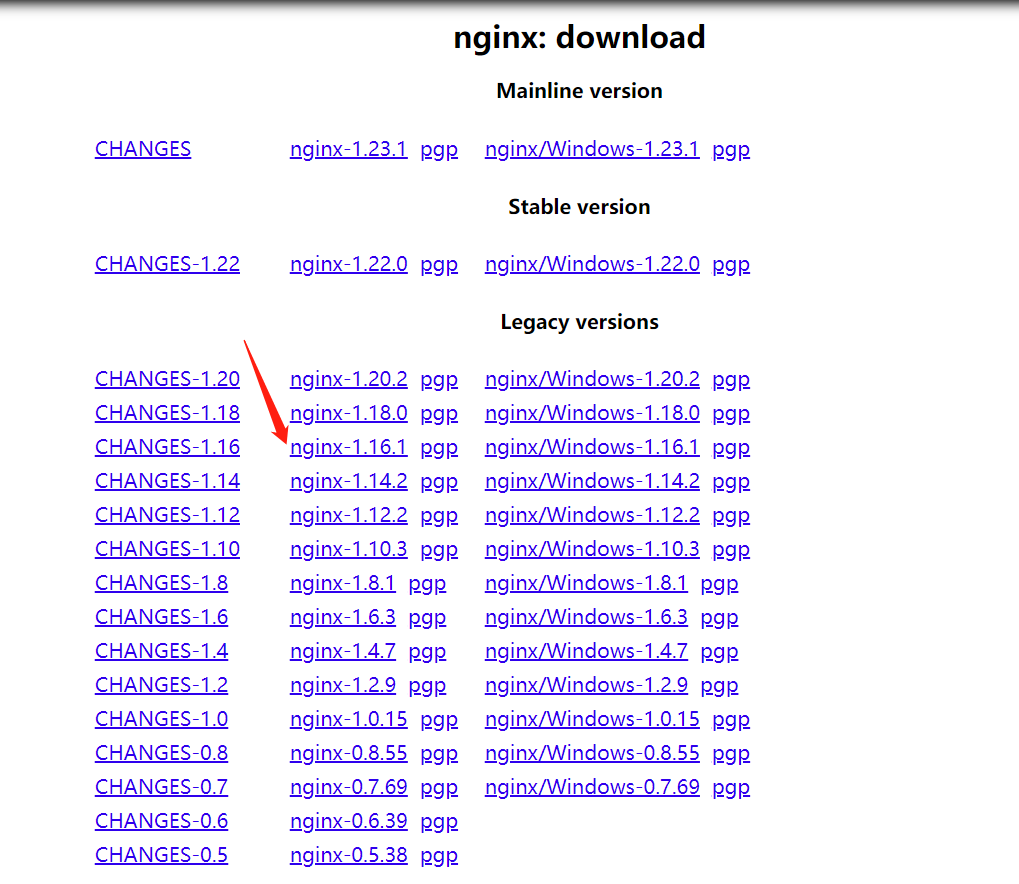Download nginx-1.4.7 source
Viewport: 1019px width, 884px height.
tap(342, 650)
